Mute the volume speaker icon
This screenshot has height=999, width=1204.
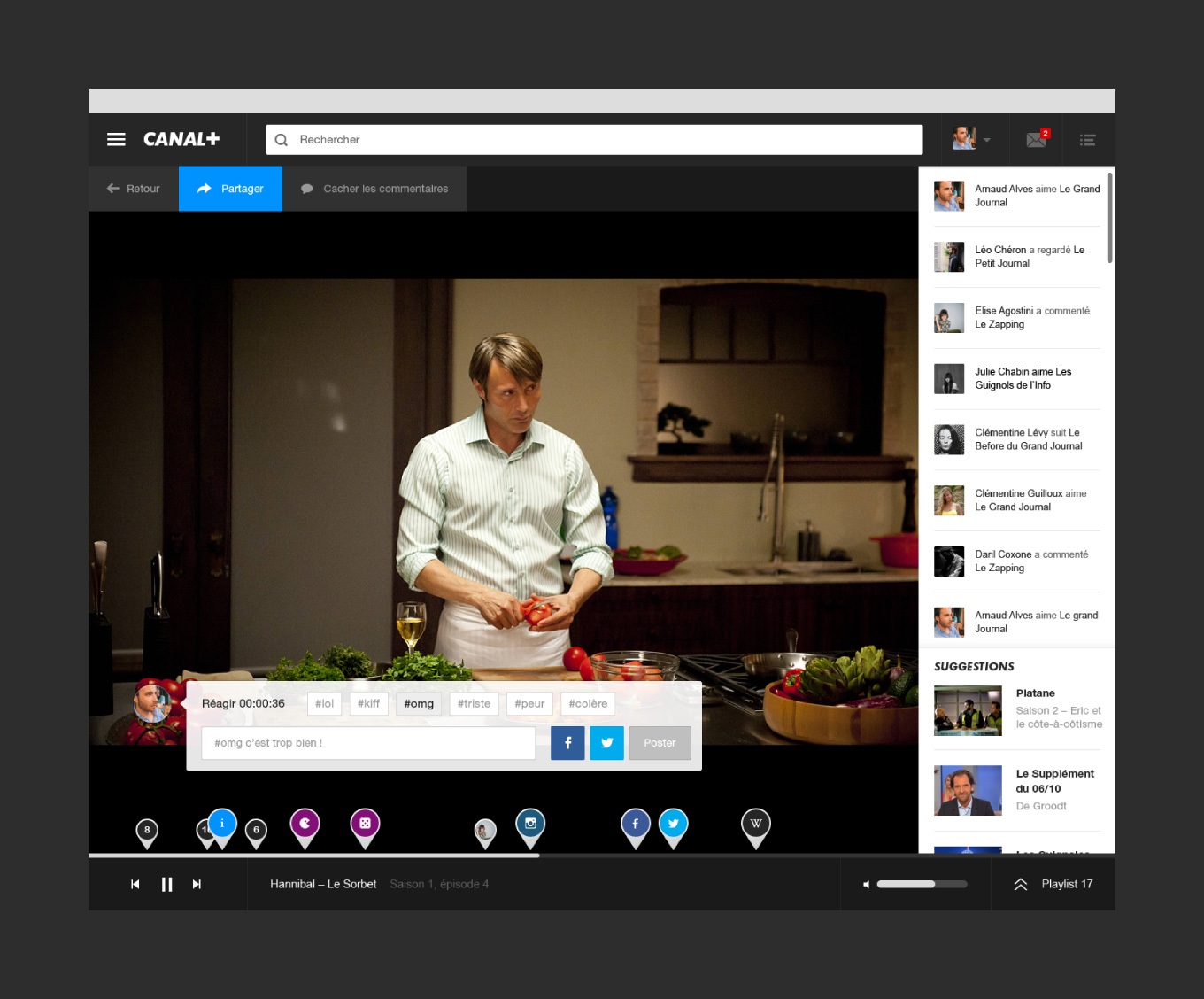[867, 884]
